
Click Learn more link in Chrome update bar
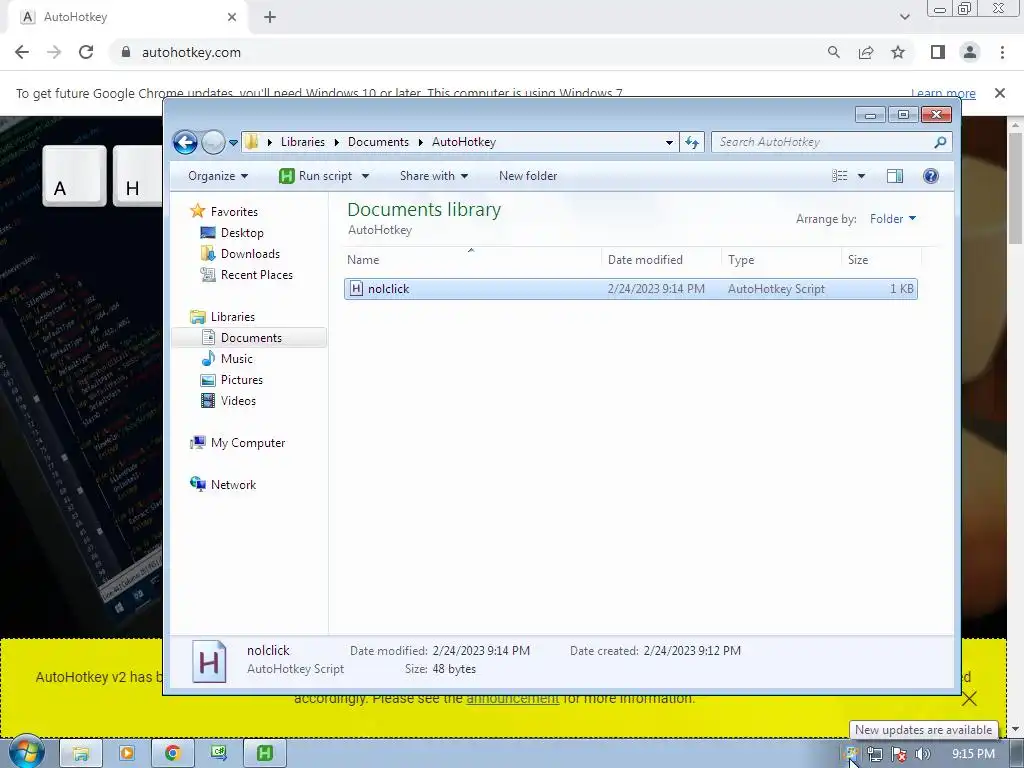click(943, 93)
